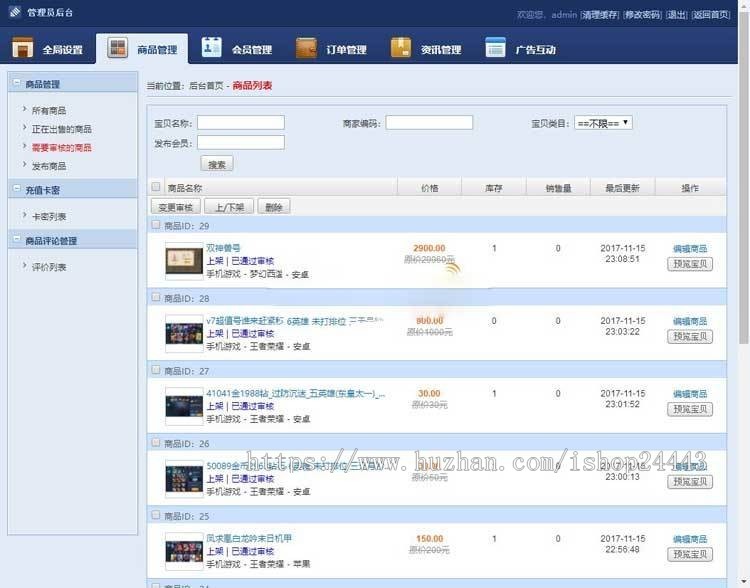Click 预览宝贝 for product ID 28
The height and width of the screenshot is (588, 750).
(x=690, y=336)
